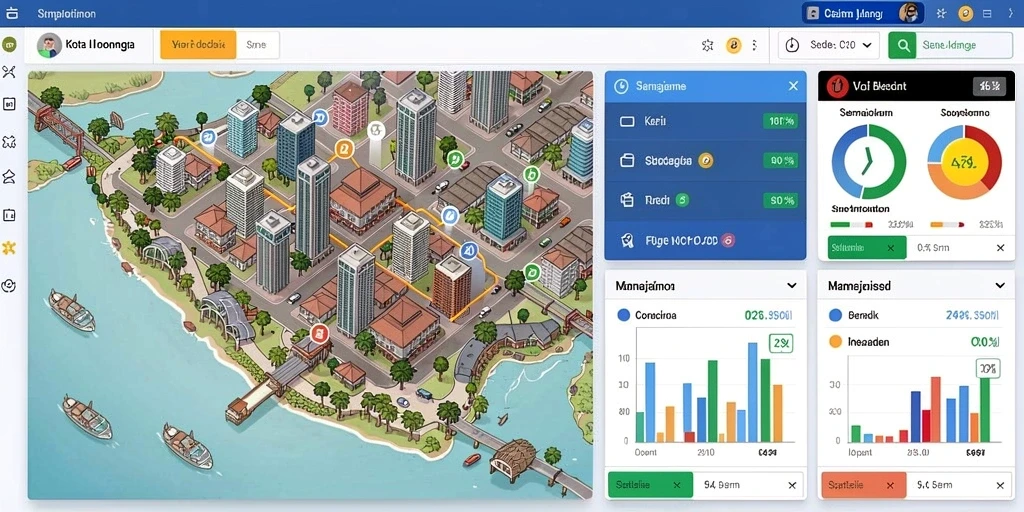Collapse the Mnnajaimoi chart panel chevron
This screenshot has height=512, width=1024.
[792, 285]
